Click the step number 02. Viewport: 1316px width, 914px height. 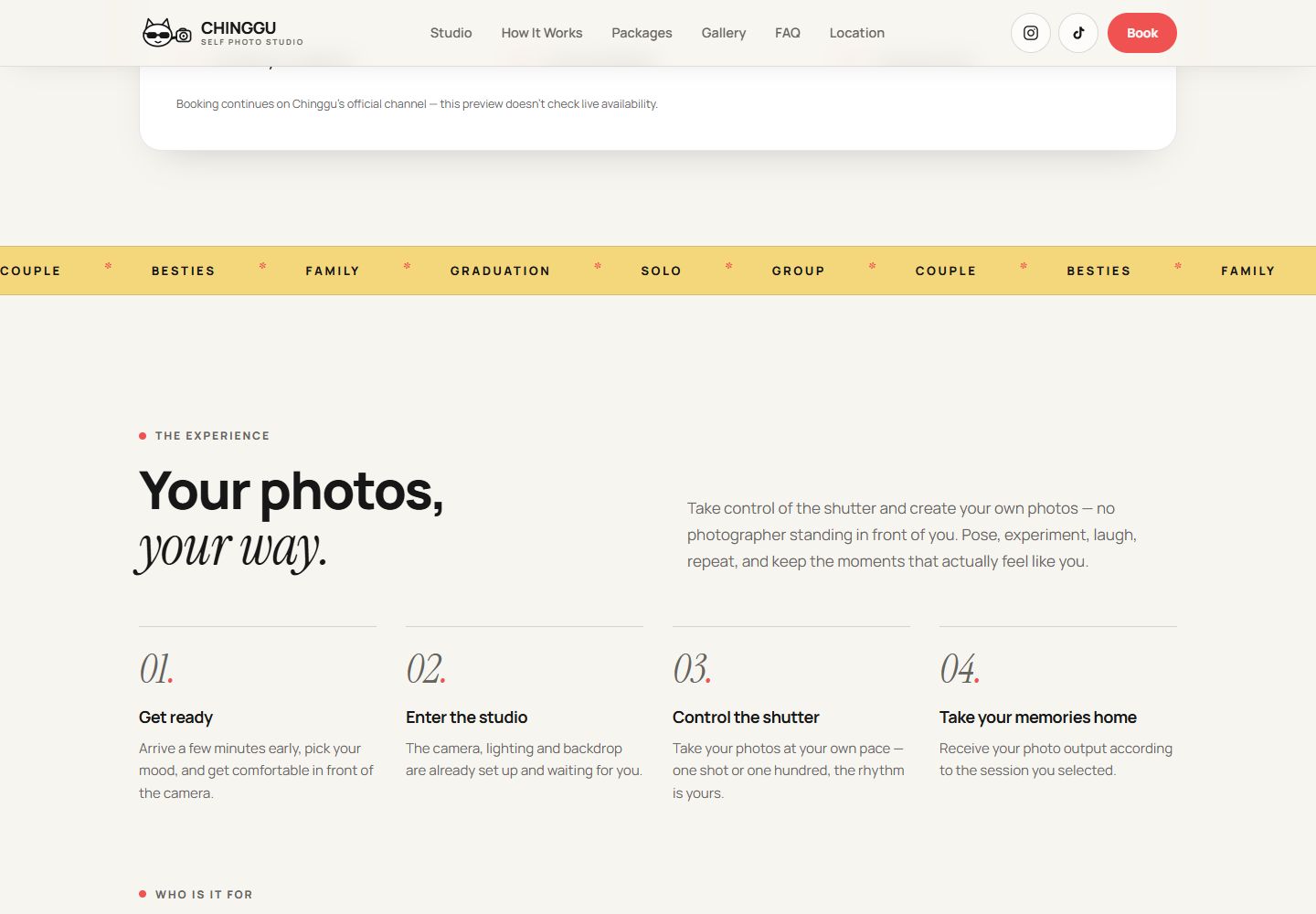426,669
